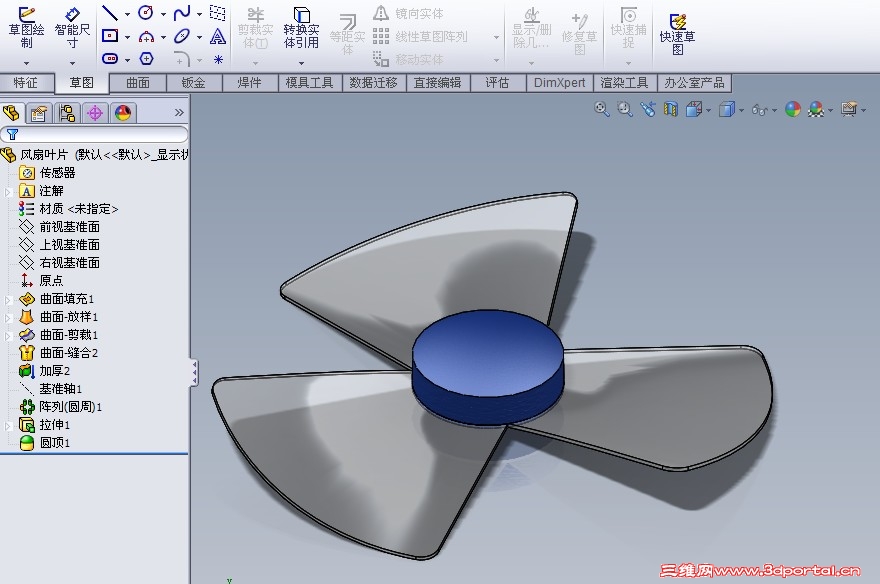Open the PropertyManager tab

pyautogui.click(x=39, y=113)
